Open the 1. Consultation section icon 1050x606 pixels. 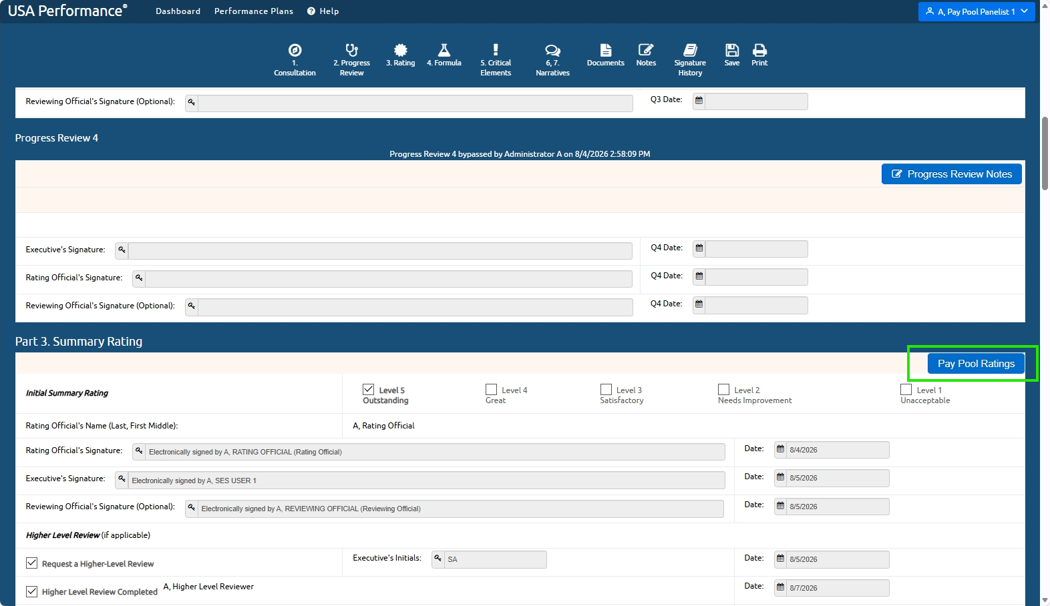coord(295,60)
